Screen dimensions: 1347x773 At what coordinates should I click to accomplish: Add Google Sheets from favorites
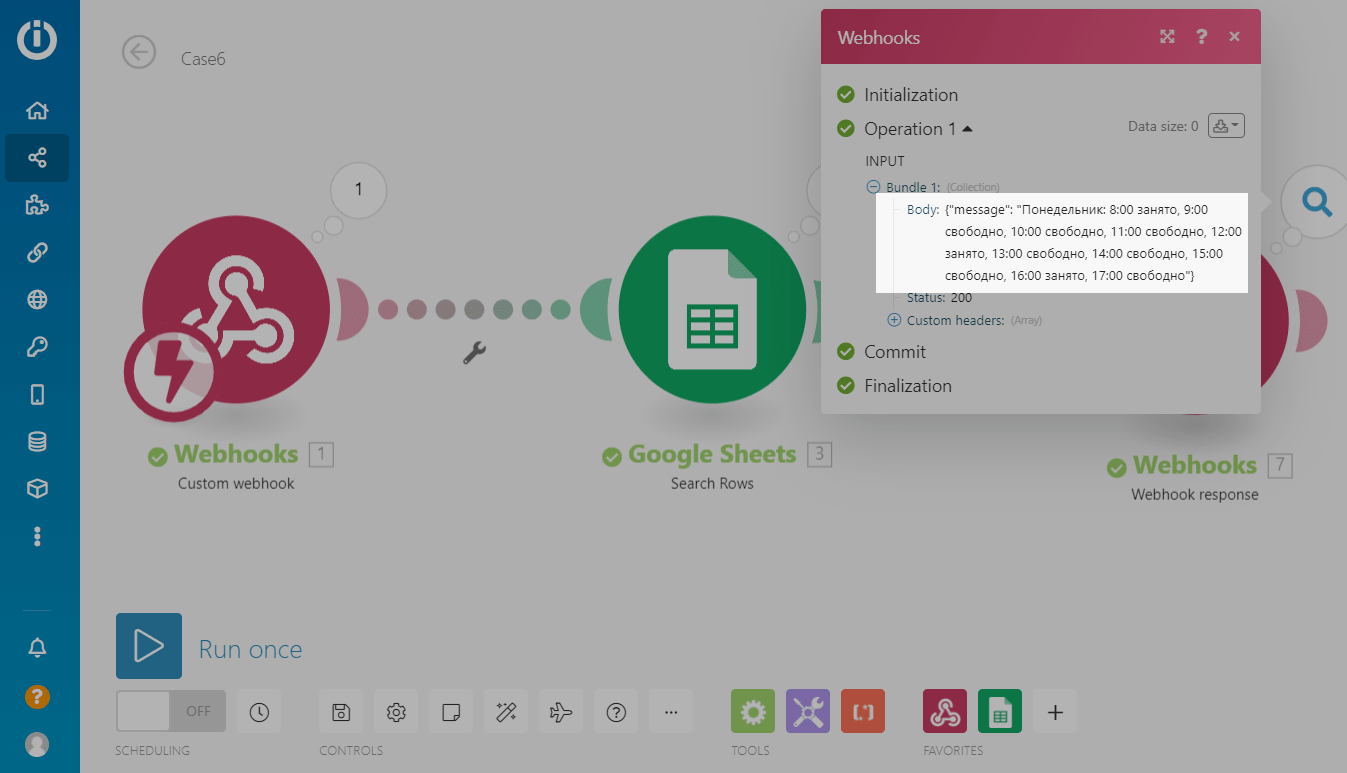coord(1000,712)
